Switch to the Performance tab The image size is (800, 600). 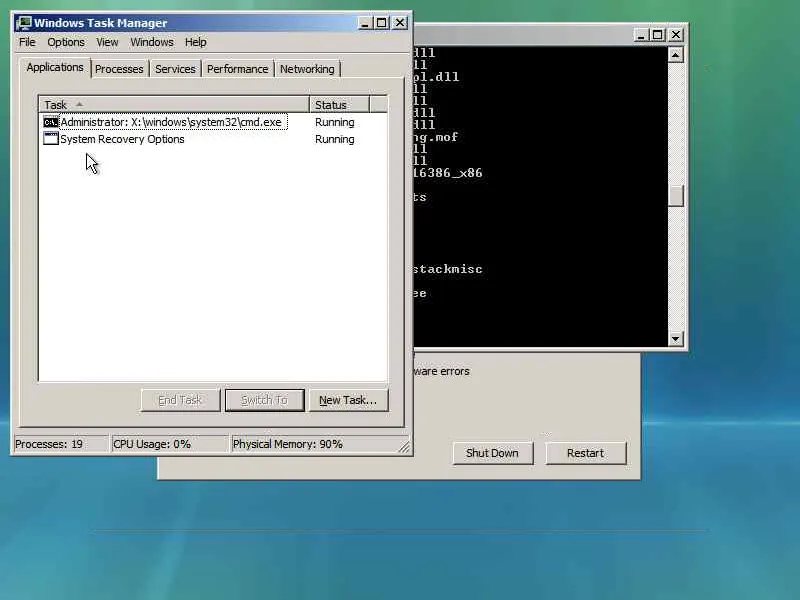point(237,69)
